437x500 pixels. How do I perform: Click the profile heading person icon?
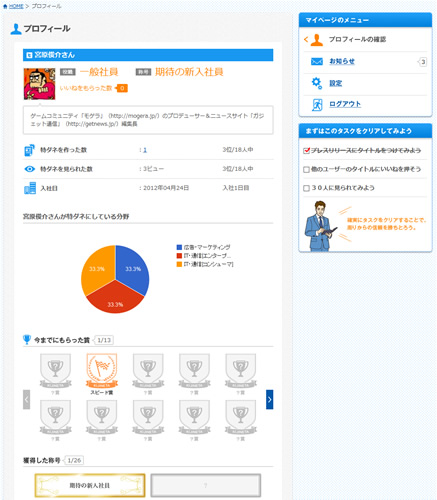pyautogui.click(x=15, y=29)
